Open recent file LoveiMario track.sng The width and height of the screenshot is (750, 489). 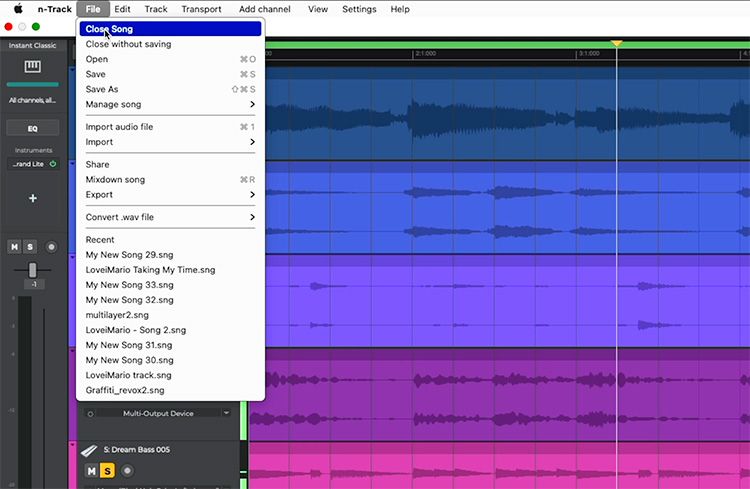170,376
